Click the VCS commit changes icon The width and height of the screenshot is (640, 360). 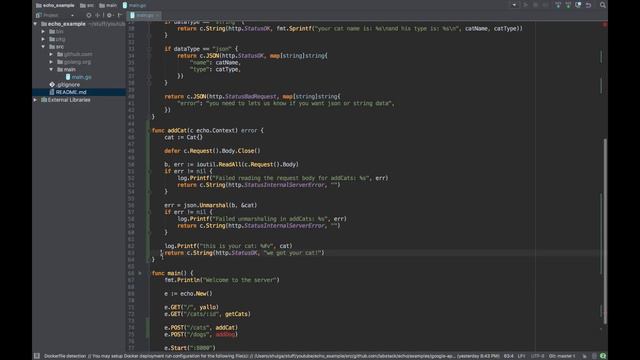(x=568, y=5)
